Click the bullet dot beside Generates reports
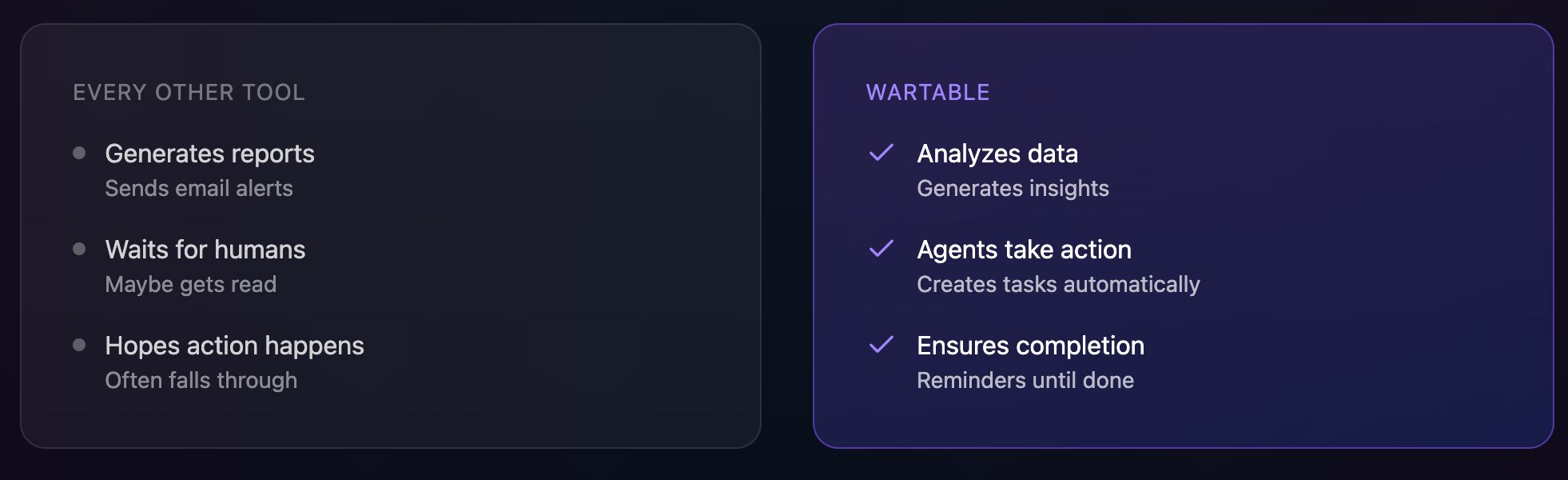Image resolution: width=1568 pixels, height=480 pixels. pos(79,153)
